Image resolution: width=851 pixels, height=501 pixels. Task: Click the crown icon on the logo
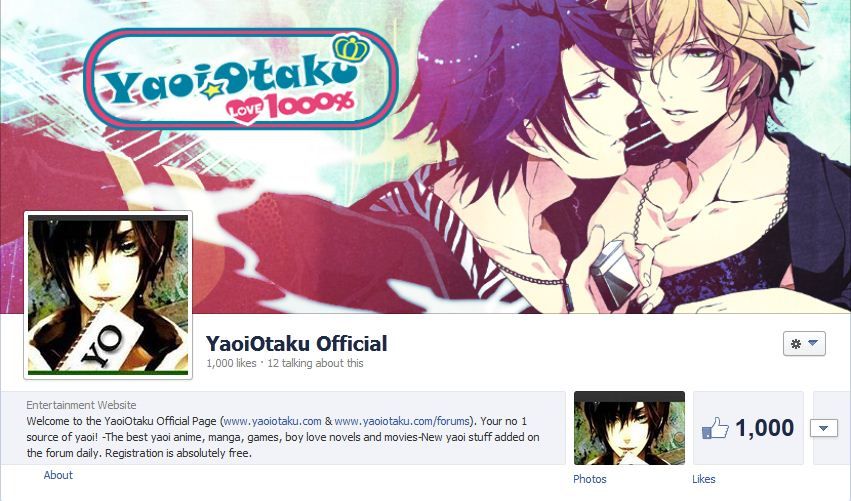click(351, 49)
